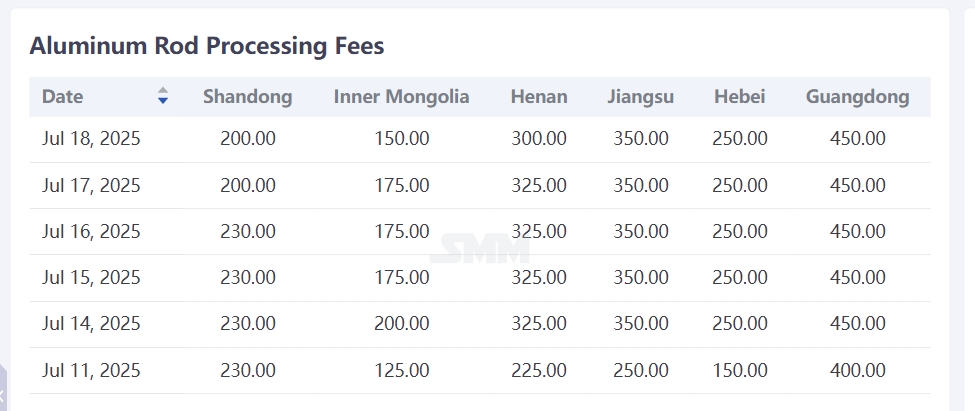Click the Guangdong column header
Viewport: 975px width, 411px height.
(857, 96)
